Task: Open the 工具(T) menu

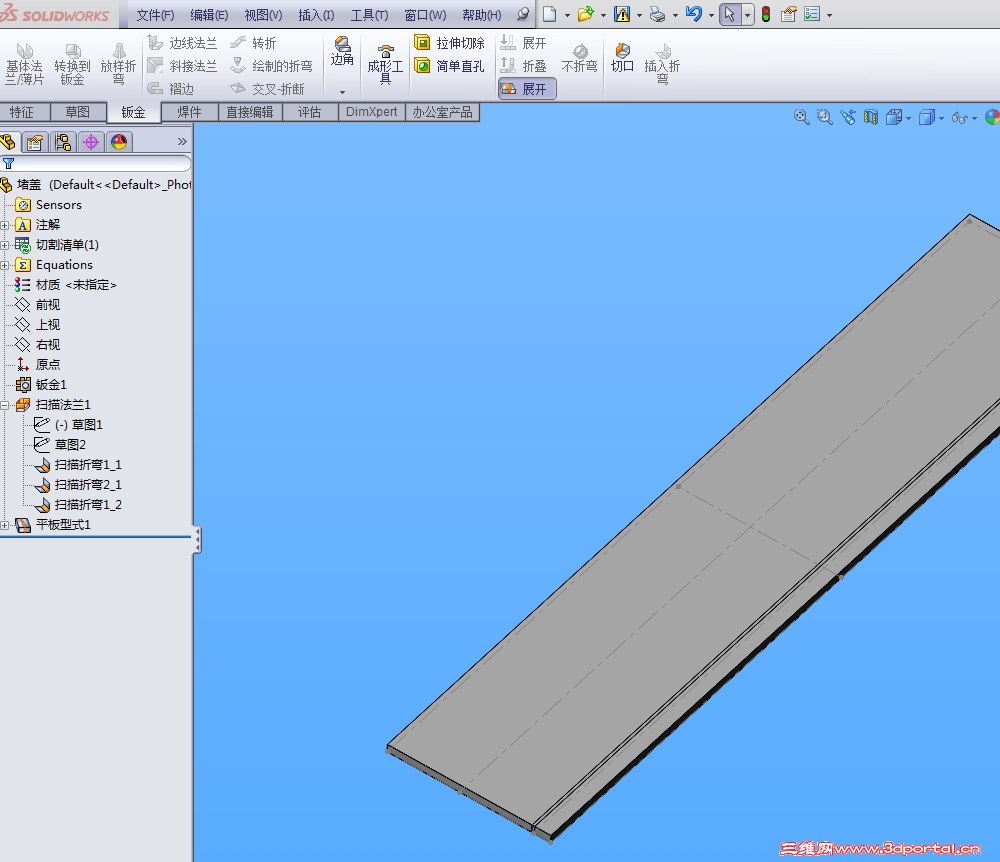Action: tap(369, 15)
